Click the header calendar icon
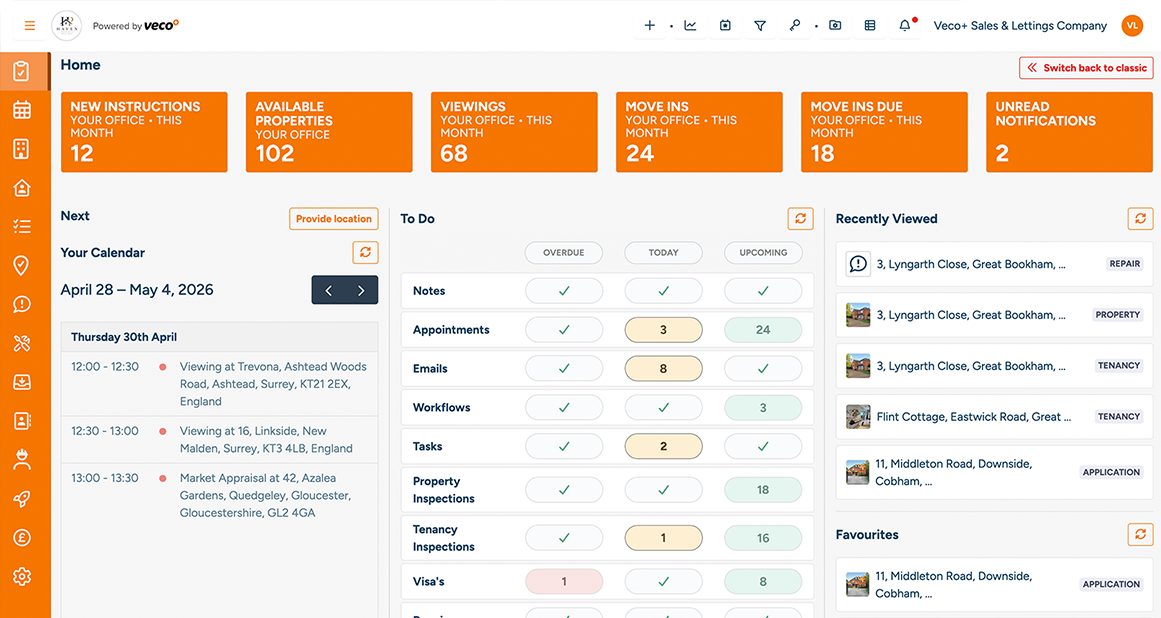The image size is (1161, 618). (725, 26)
